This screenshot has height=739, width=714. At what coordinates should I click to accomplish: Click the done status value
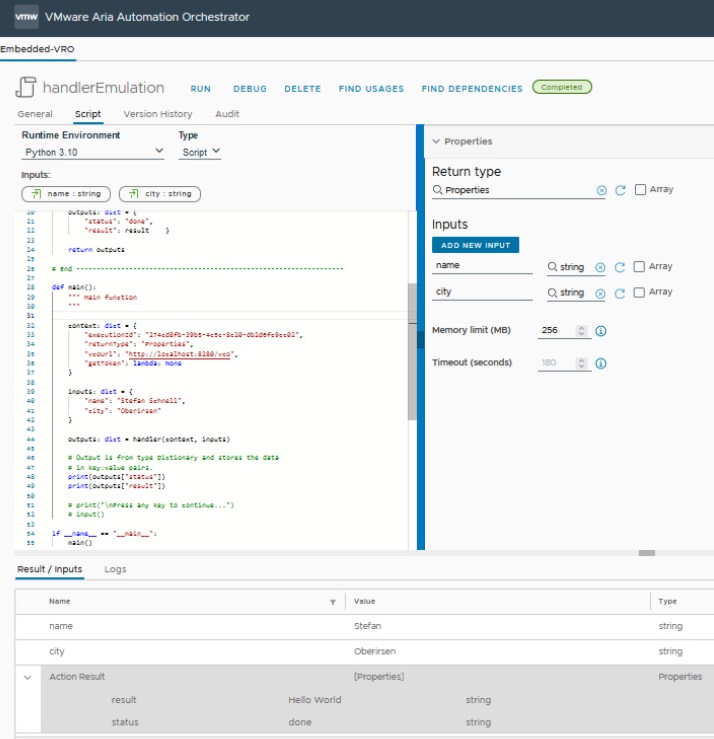(x=300, y=723)
